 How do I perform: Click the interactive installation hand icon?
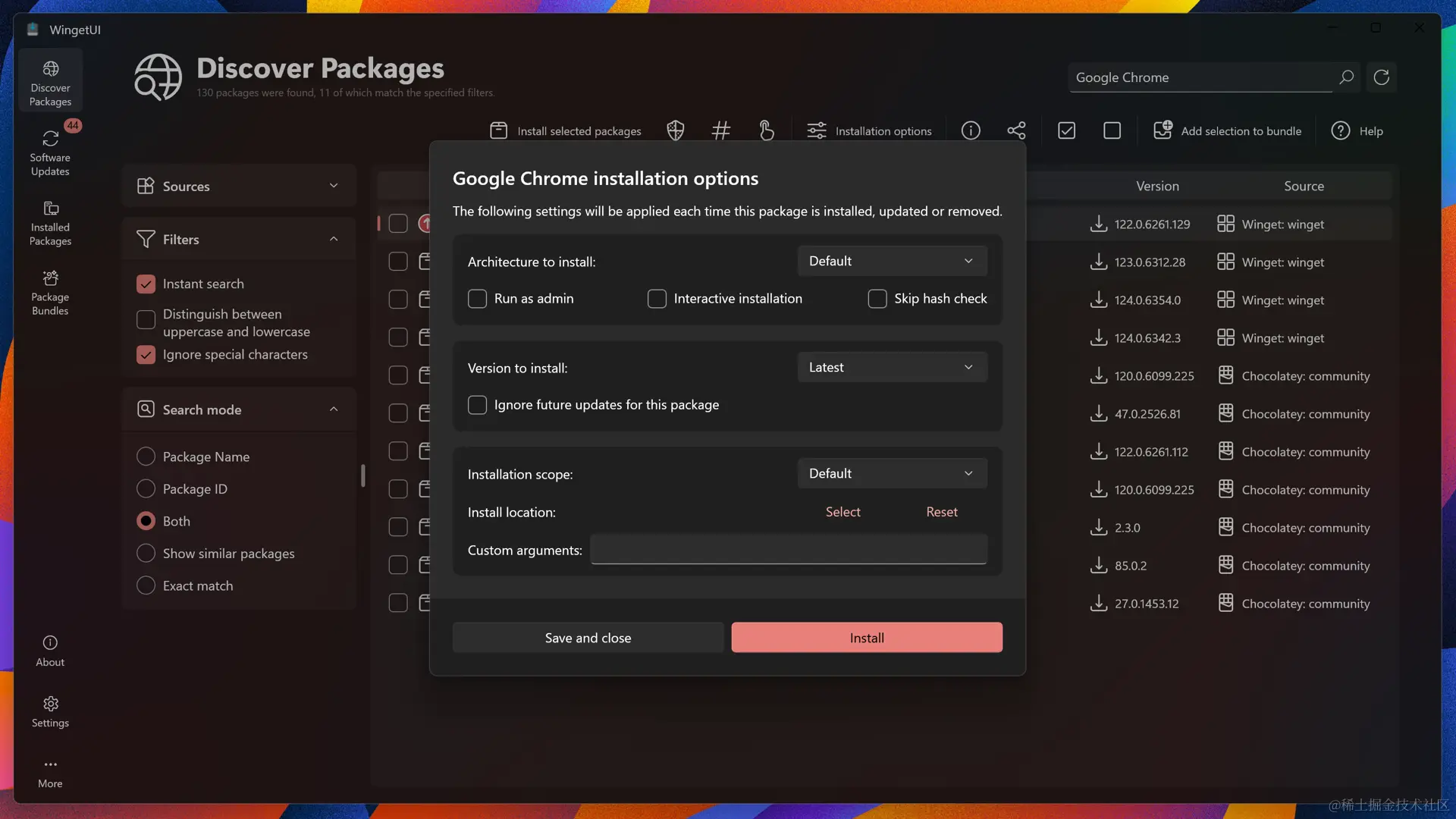click(766, 130)
